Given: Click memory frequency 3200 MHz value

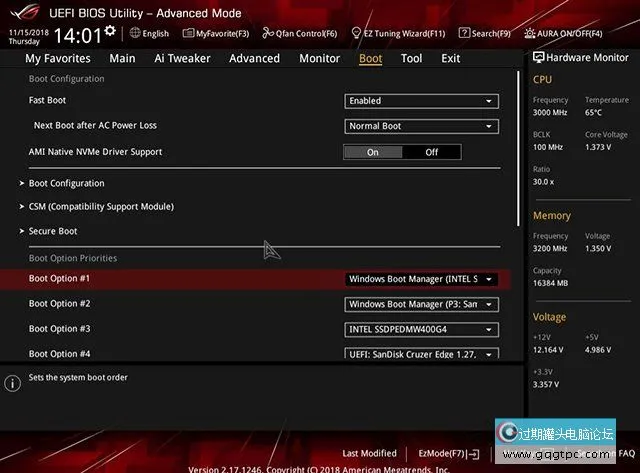Looking at the screenshot, I should pos(550,249).
